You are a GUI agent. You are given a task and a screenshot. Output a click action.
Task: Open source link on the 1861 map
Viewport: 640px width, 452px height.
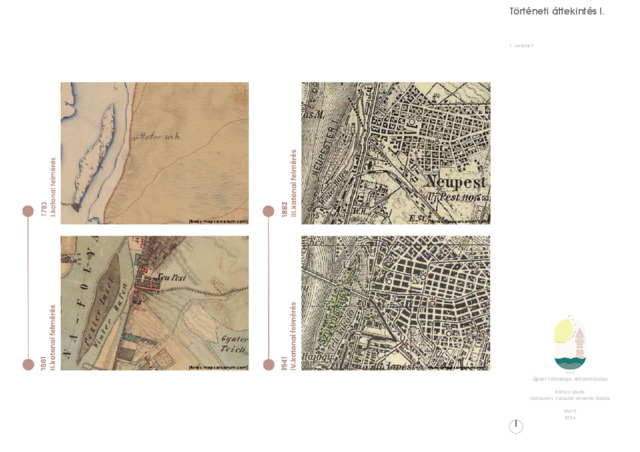point(217,367)
